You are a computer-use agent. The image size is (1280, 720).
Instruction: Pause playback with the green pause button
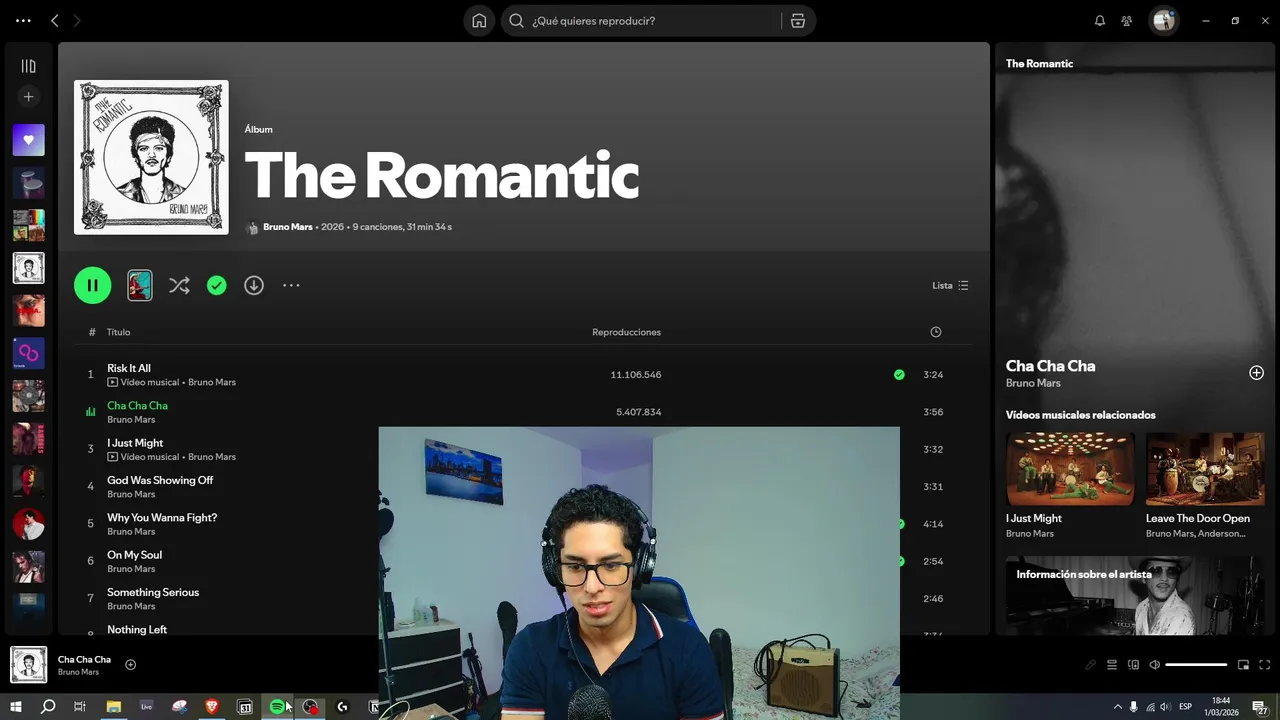point(92,285)
